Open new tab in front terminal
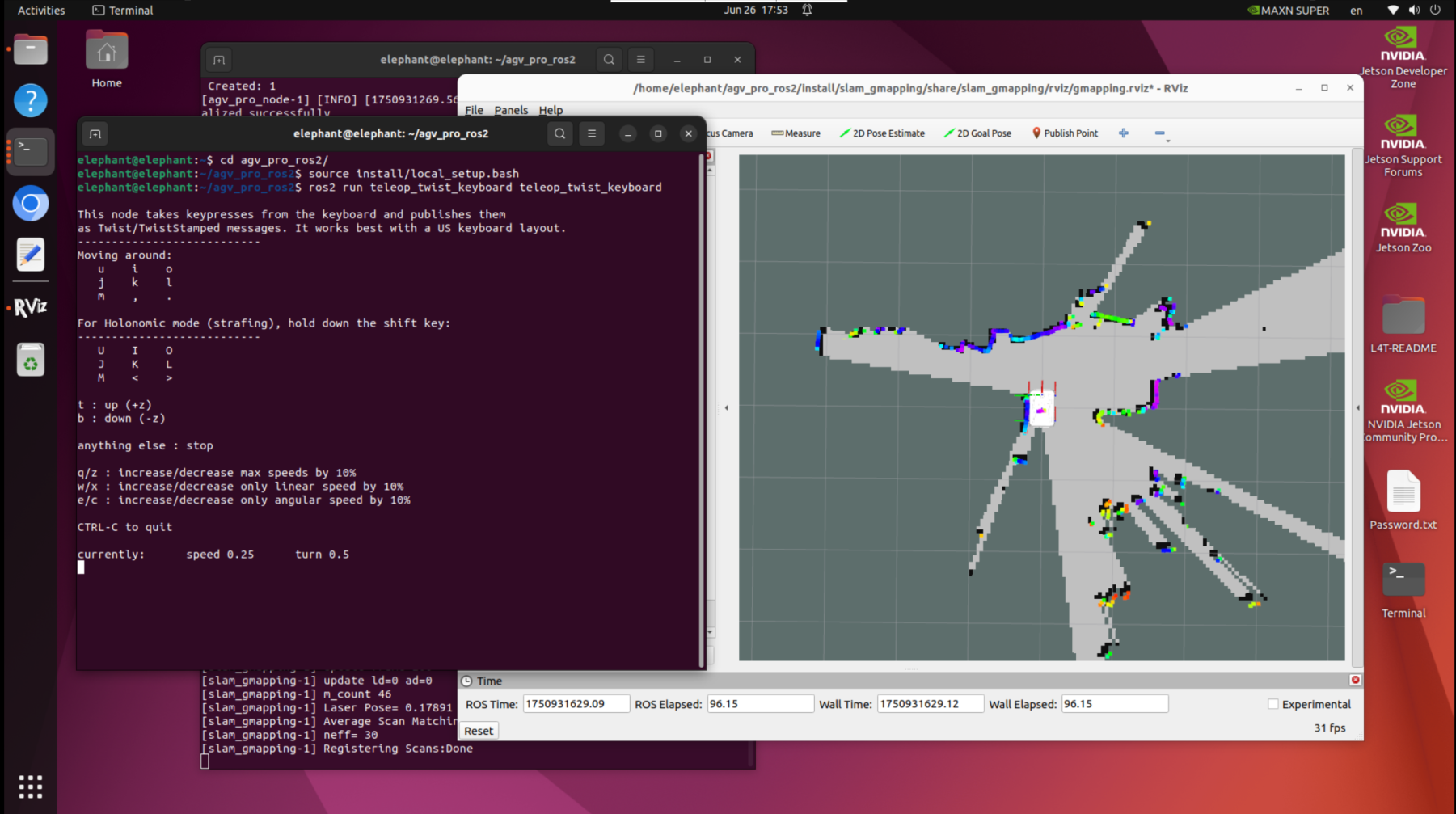This screenshot has height=814, width=1456. (x=95, y=134)
